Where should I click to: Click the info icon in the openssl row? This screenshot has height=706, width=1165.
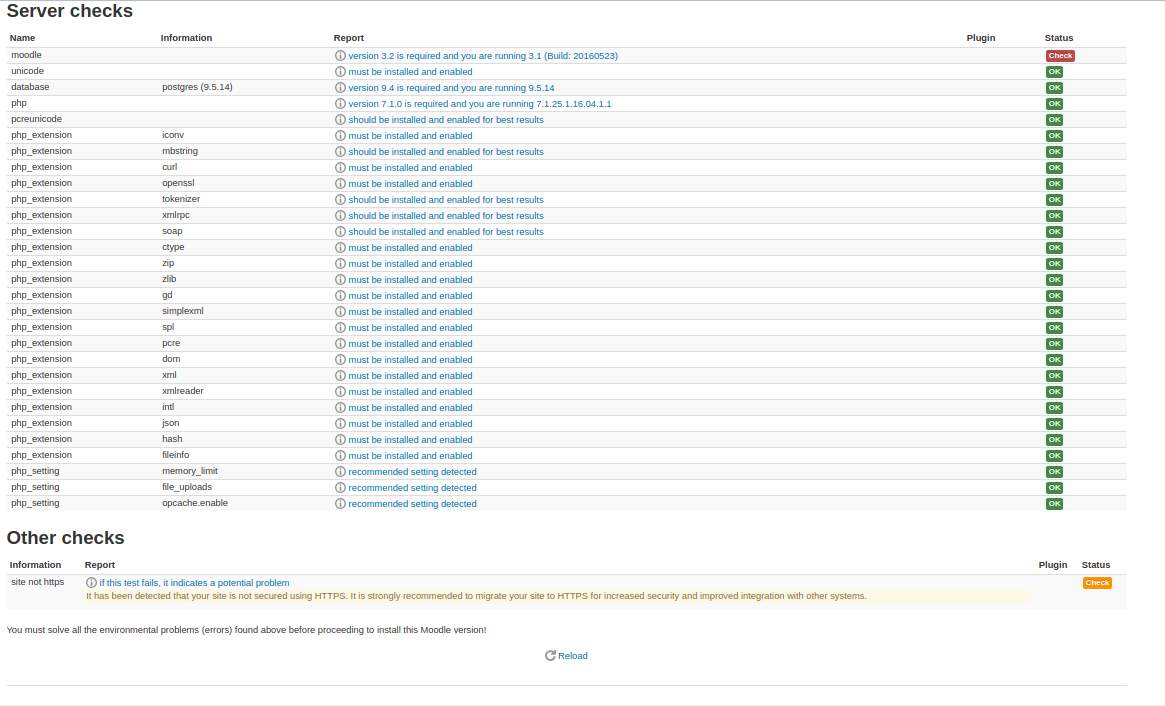pos(340,184)
